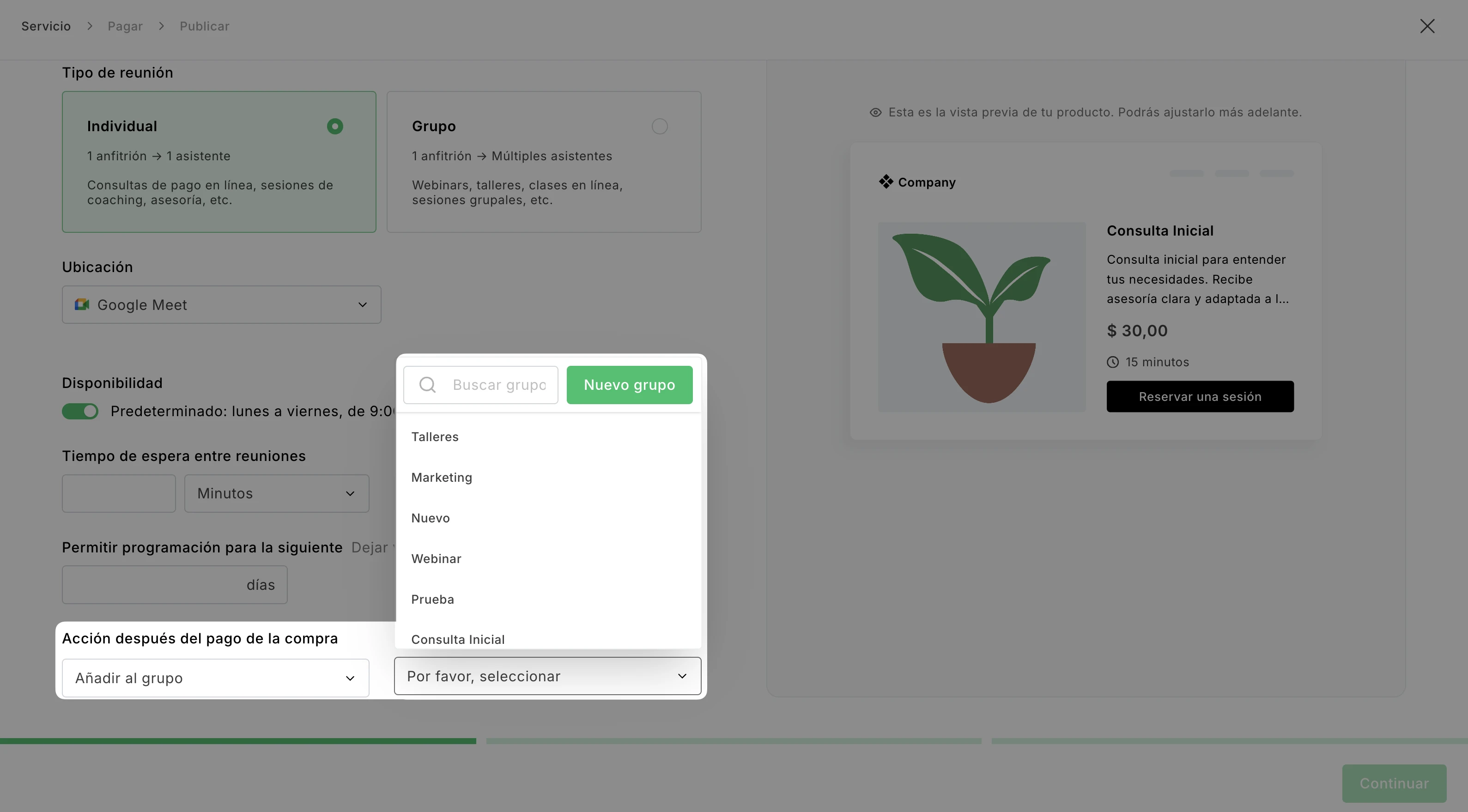Choose Webinar from the group list
The width and height of the screenshot is (1468, 812).
436,559
